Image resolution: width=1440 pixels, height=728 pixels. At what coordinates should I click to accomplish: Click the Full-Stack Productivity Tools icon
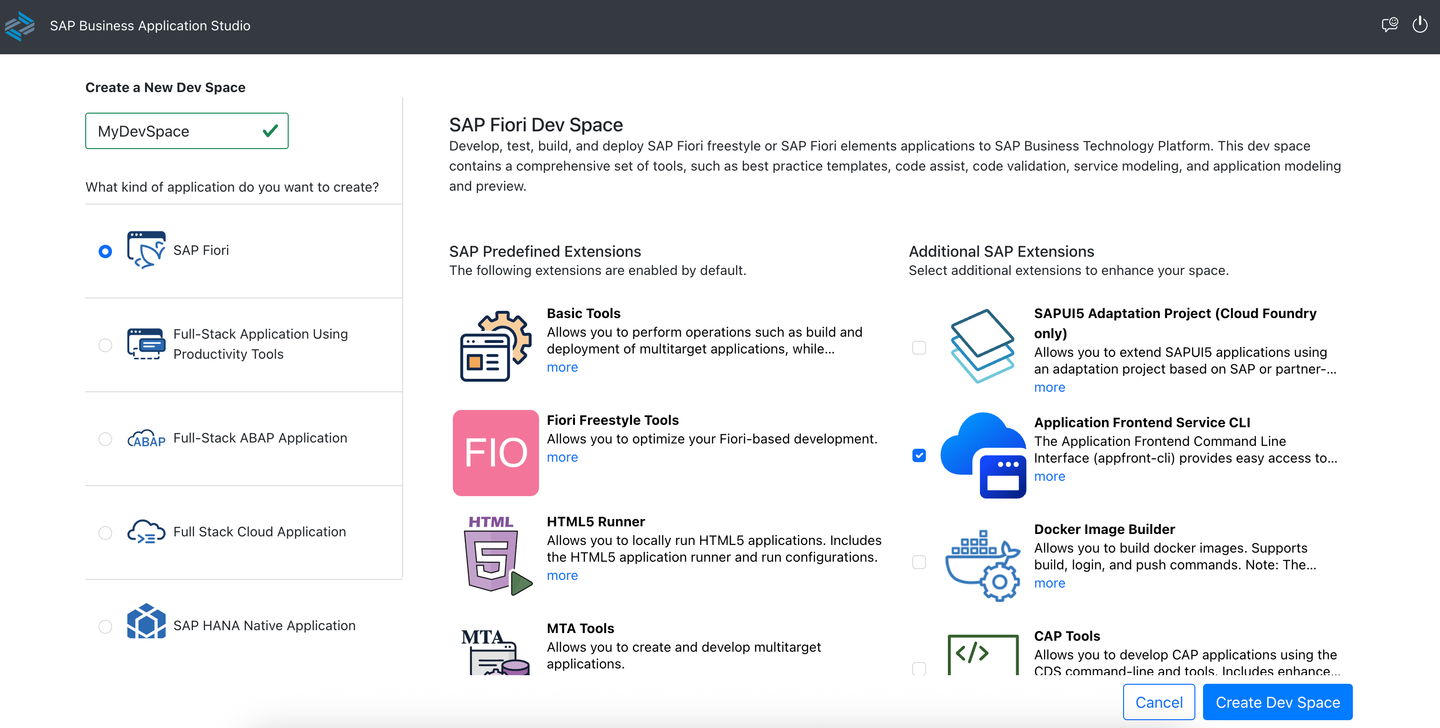point(146,344)
